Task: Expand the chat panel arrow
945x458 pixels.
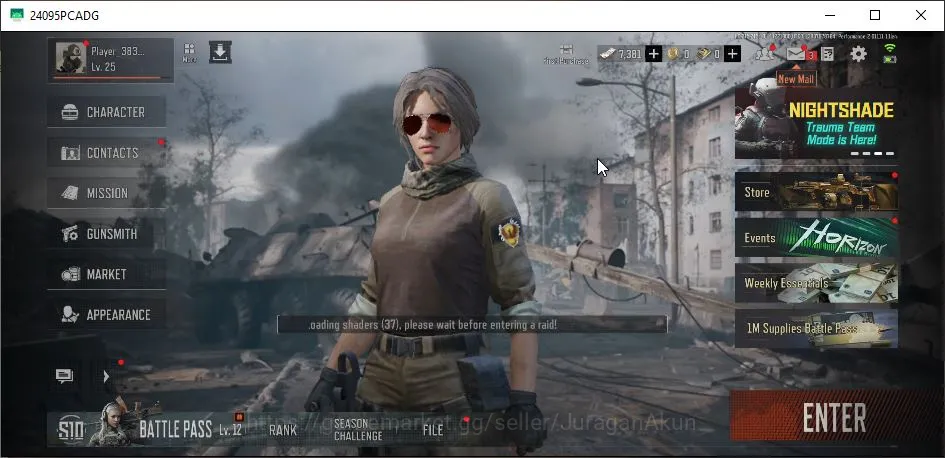Action: [x=106, y=377]
